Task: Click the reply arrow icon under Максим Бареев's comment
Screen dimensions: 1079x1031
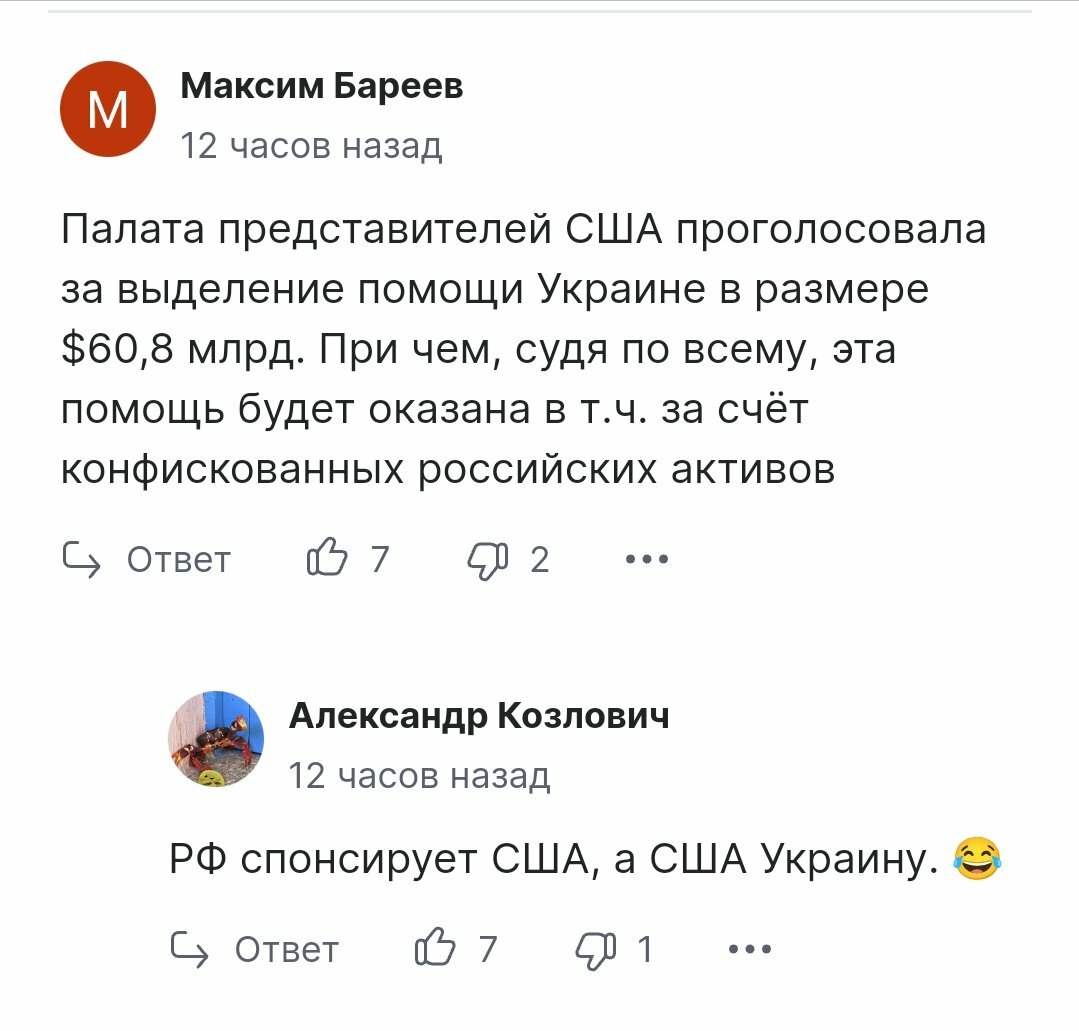Action: pos(81,560)
